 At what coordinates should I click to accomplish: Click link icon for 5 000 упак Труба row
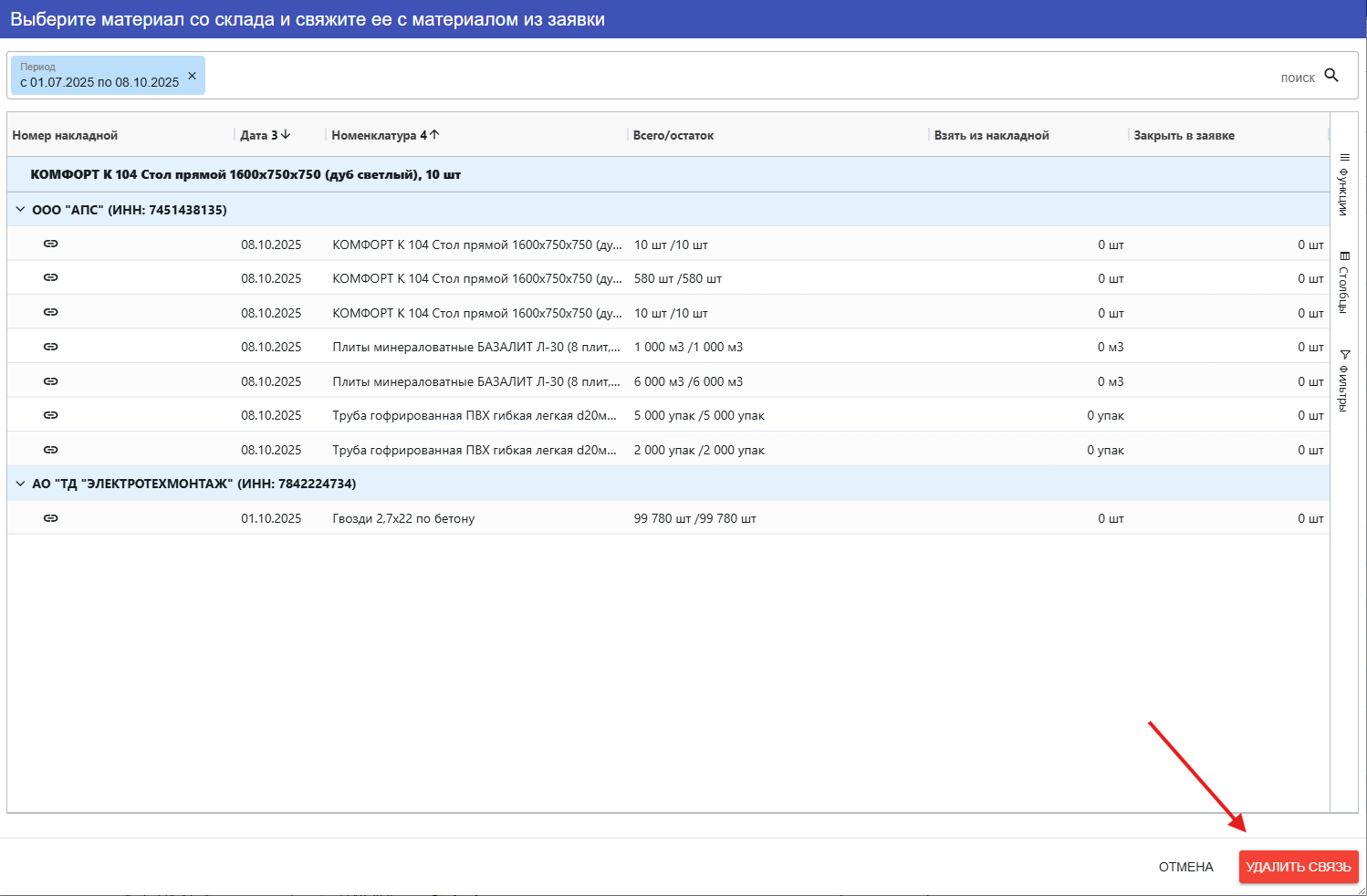click(x=51, y=415)
